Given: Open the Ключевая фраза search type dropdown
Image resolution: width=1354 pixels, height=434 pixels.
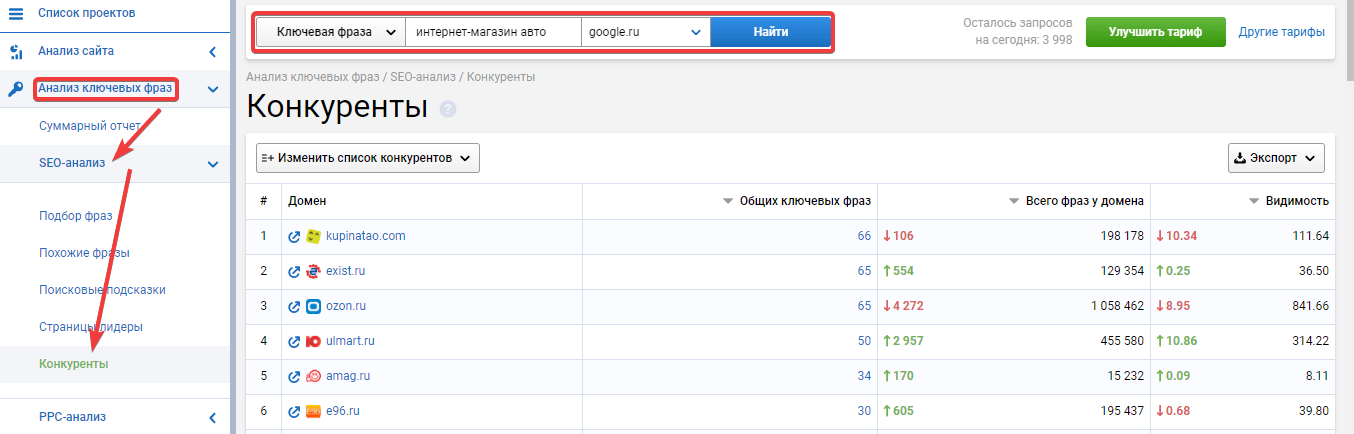Looking at the screenshot, I should click(x=331, y=32).
